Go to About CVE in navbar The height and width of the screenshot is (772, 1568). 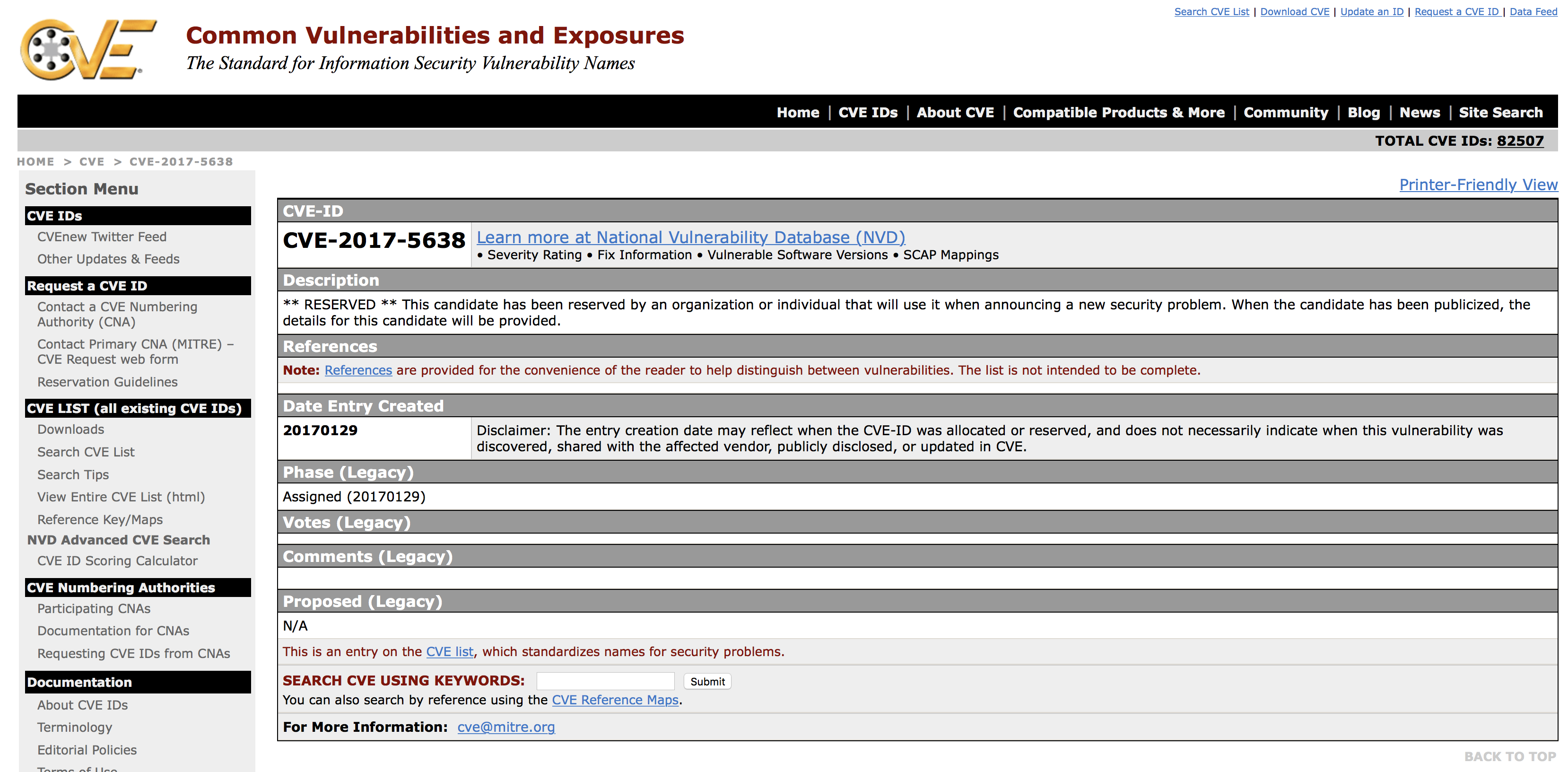coord(954,113)
